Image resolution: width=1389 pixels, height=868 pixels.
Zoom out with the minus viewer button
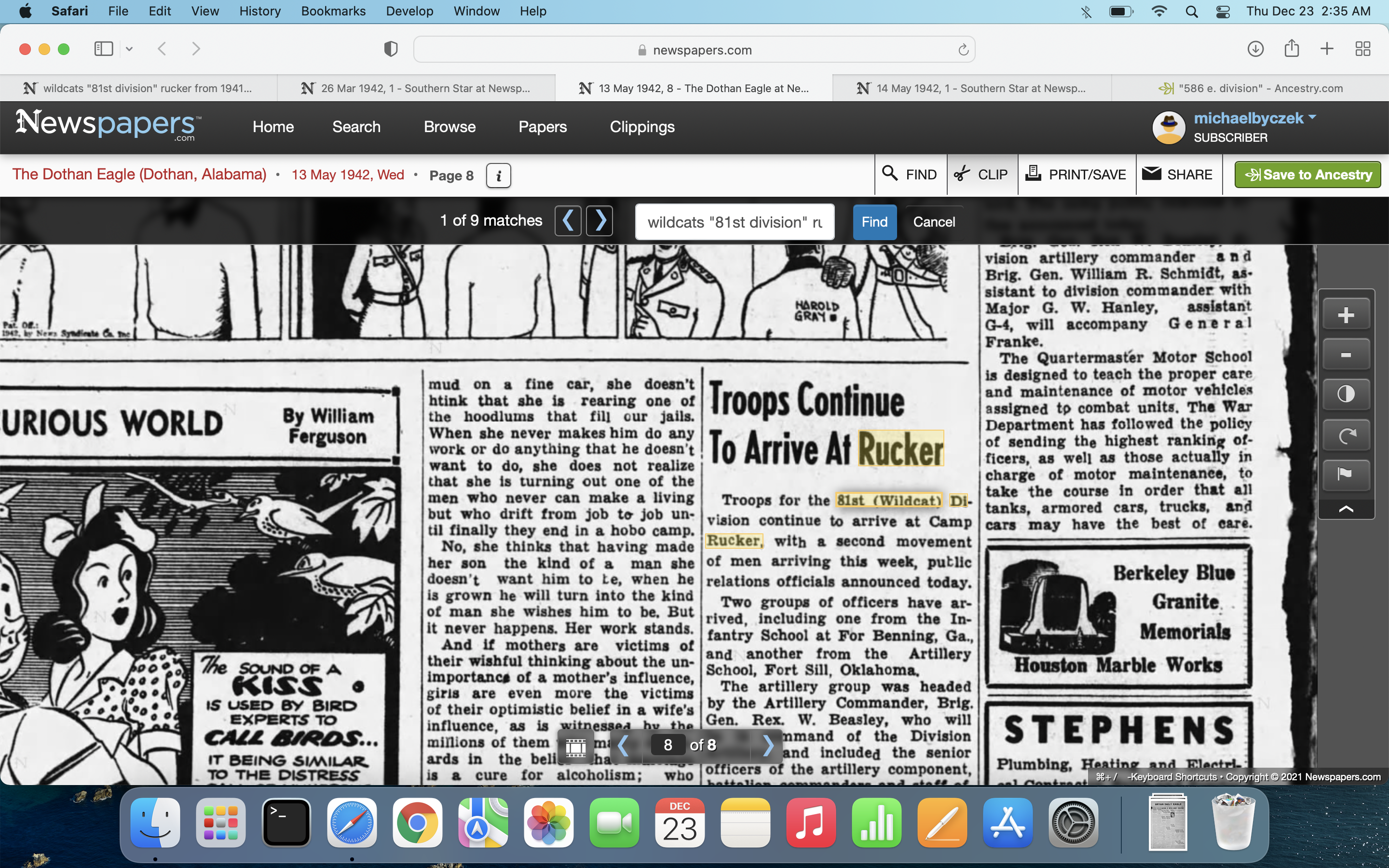click(1346, 355)
